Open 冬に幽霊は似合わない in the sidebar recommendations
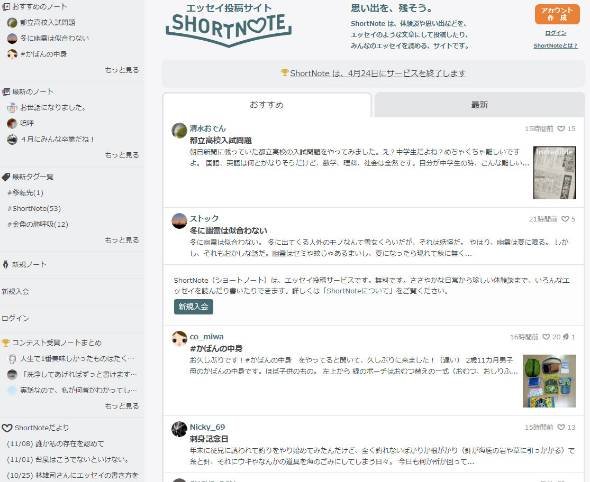Image resolution: width=590 pixels, height=482 pixels. 55,38
